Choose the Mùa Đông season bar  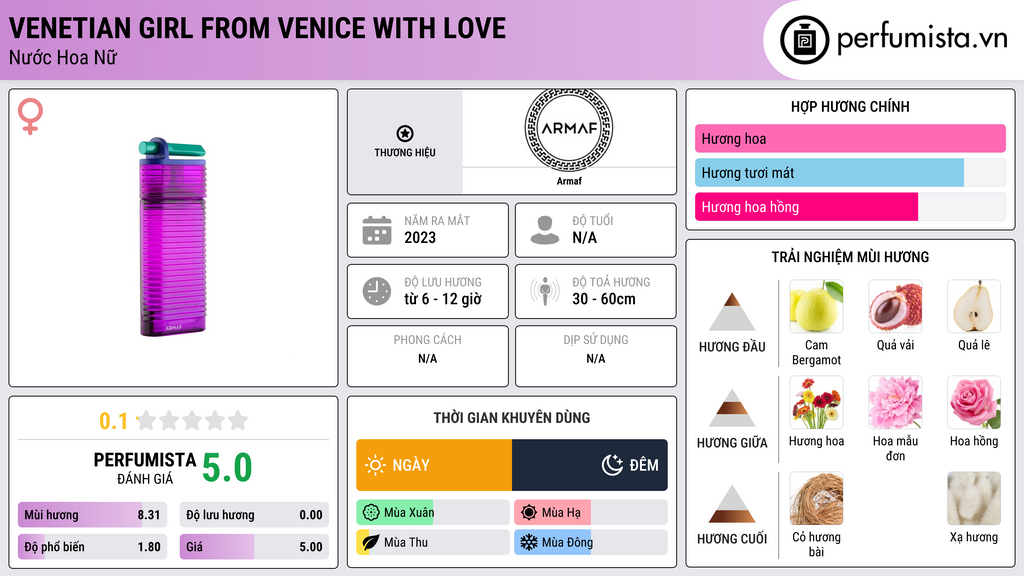click(x=590, y=542)
